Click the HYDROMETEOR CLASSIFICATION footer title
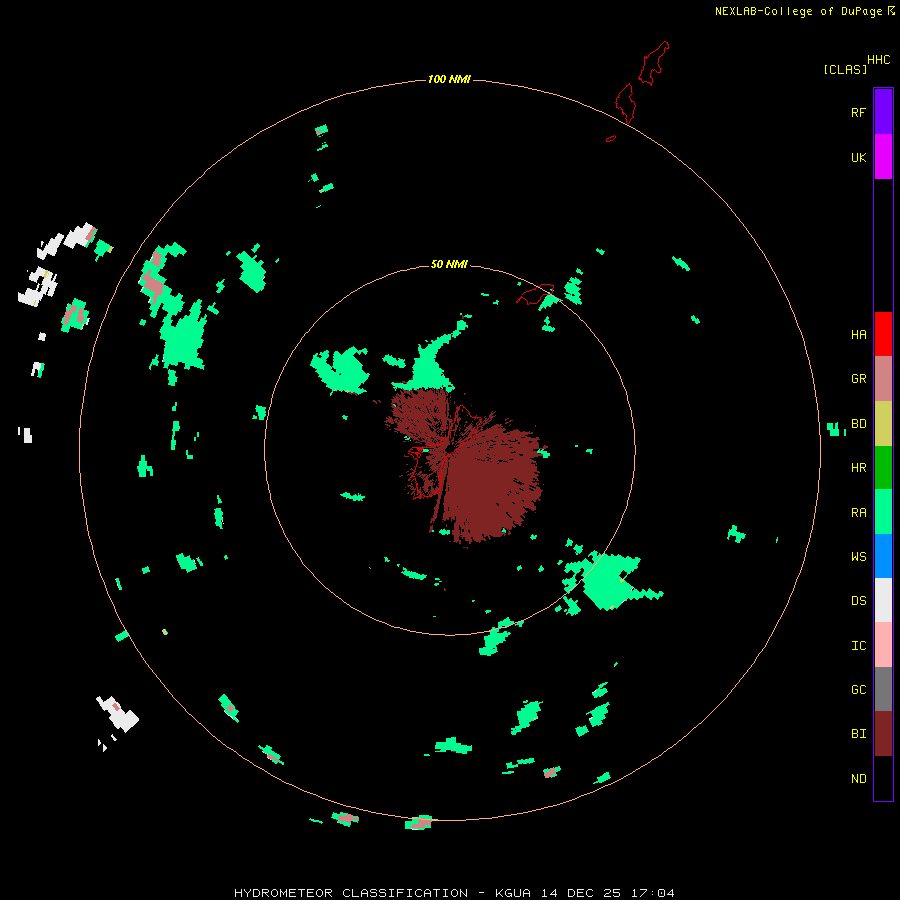900x900 pixels. tap(351, 893)
